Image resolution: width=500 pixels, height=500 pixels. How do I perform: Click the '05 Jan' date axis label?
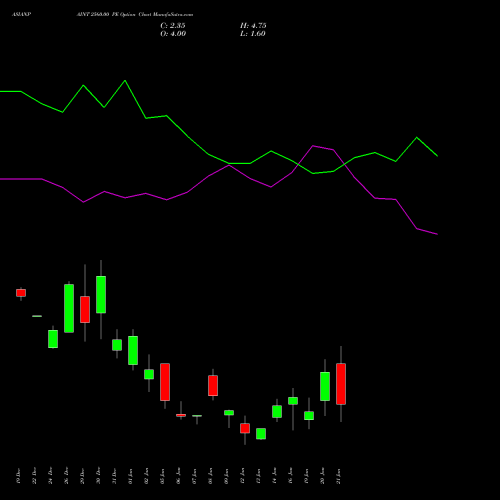pos(162,476)
